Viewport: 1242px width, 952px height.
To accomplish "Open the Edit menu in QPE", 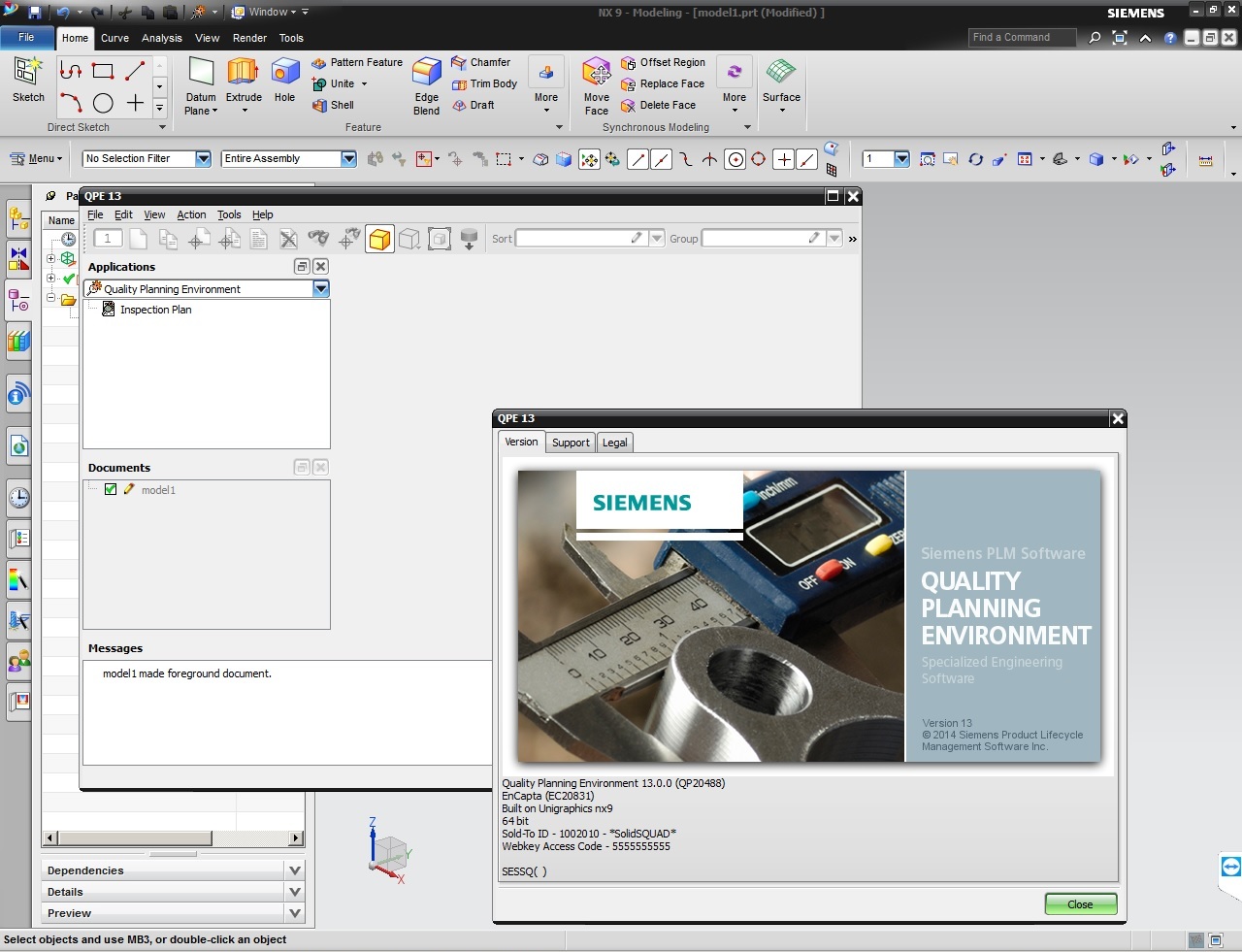I will (123, 214).
